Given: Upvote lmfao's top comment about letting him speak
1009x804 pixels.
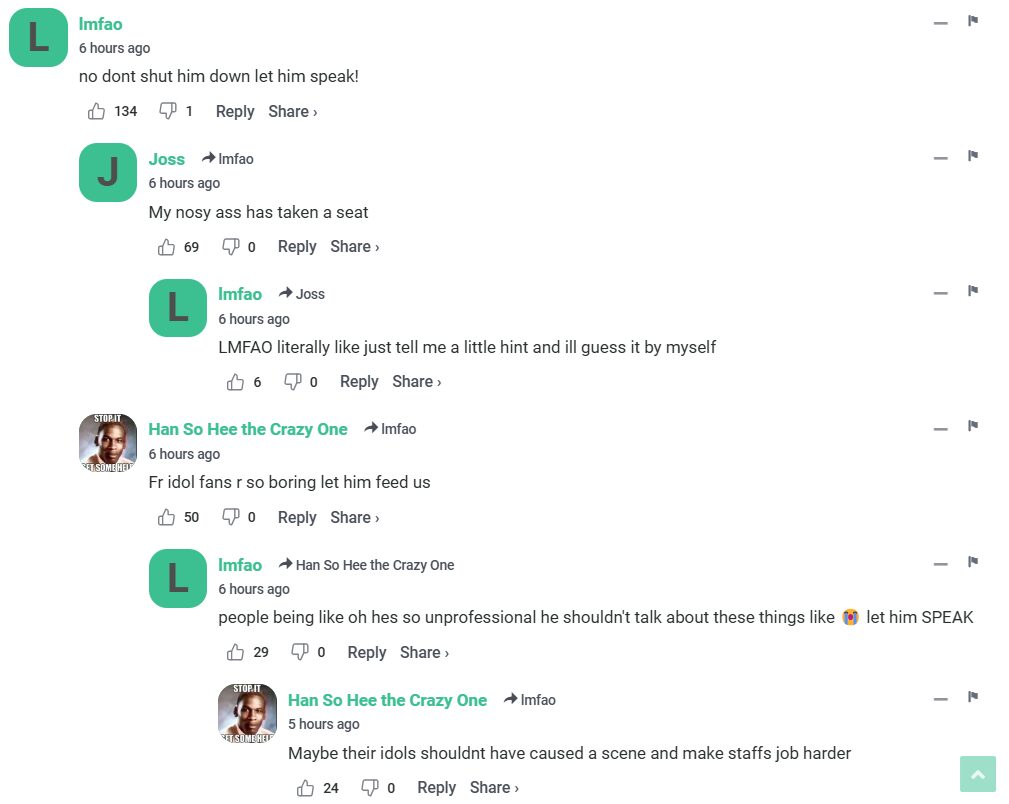Looking at the screenshot, I should click(97, 111).
